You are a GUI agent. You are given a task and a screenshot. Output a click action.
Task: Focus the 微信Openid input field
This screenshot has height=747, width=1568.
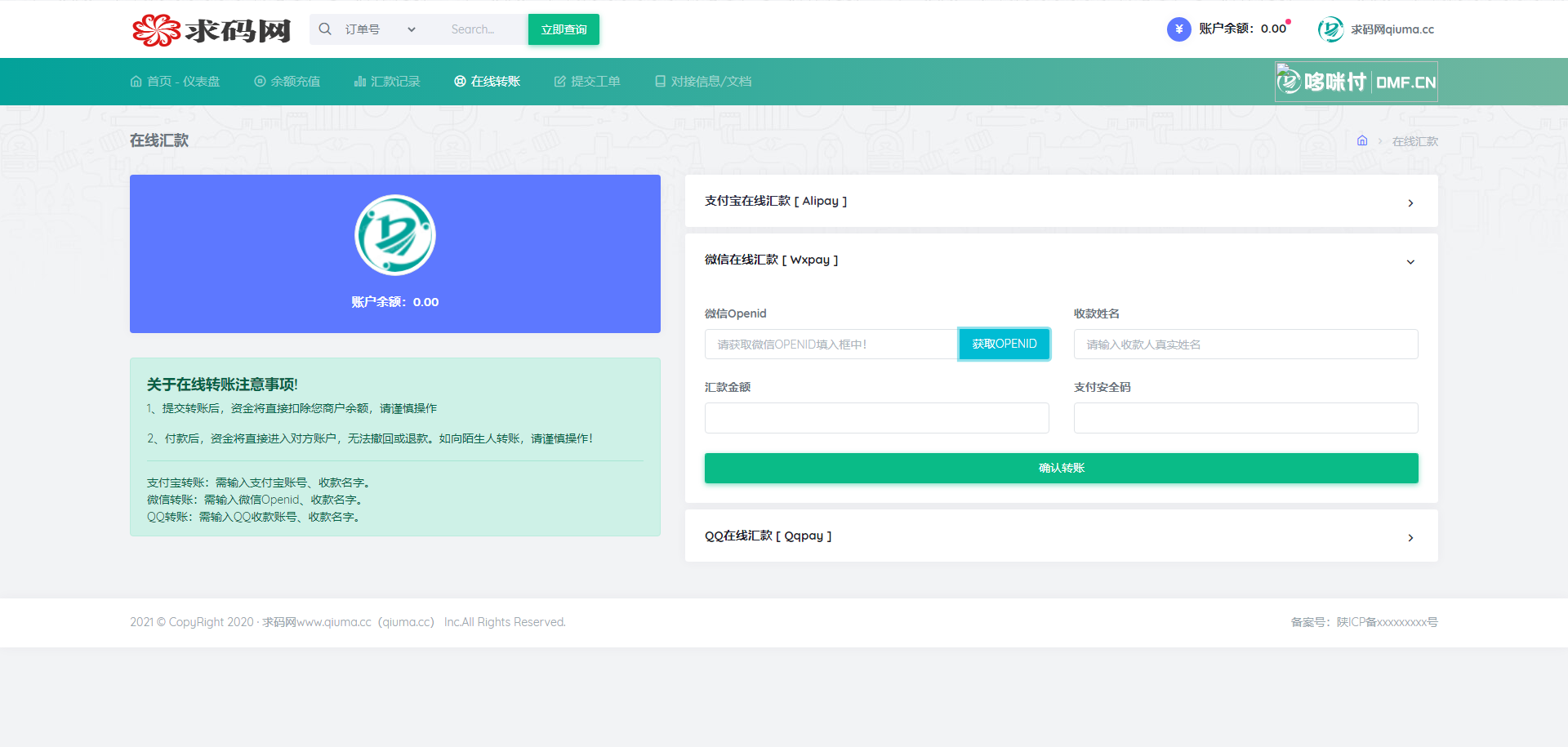click(x=831, y=345)
